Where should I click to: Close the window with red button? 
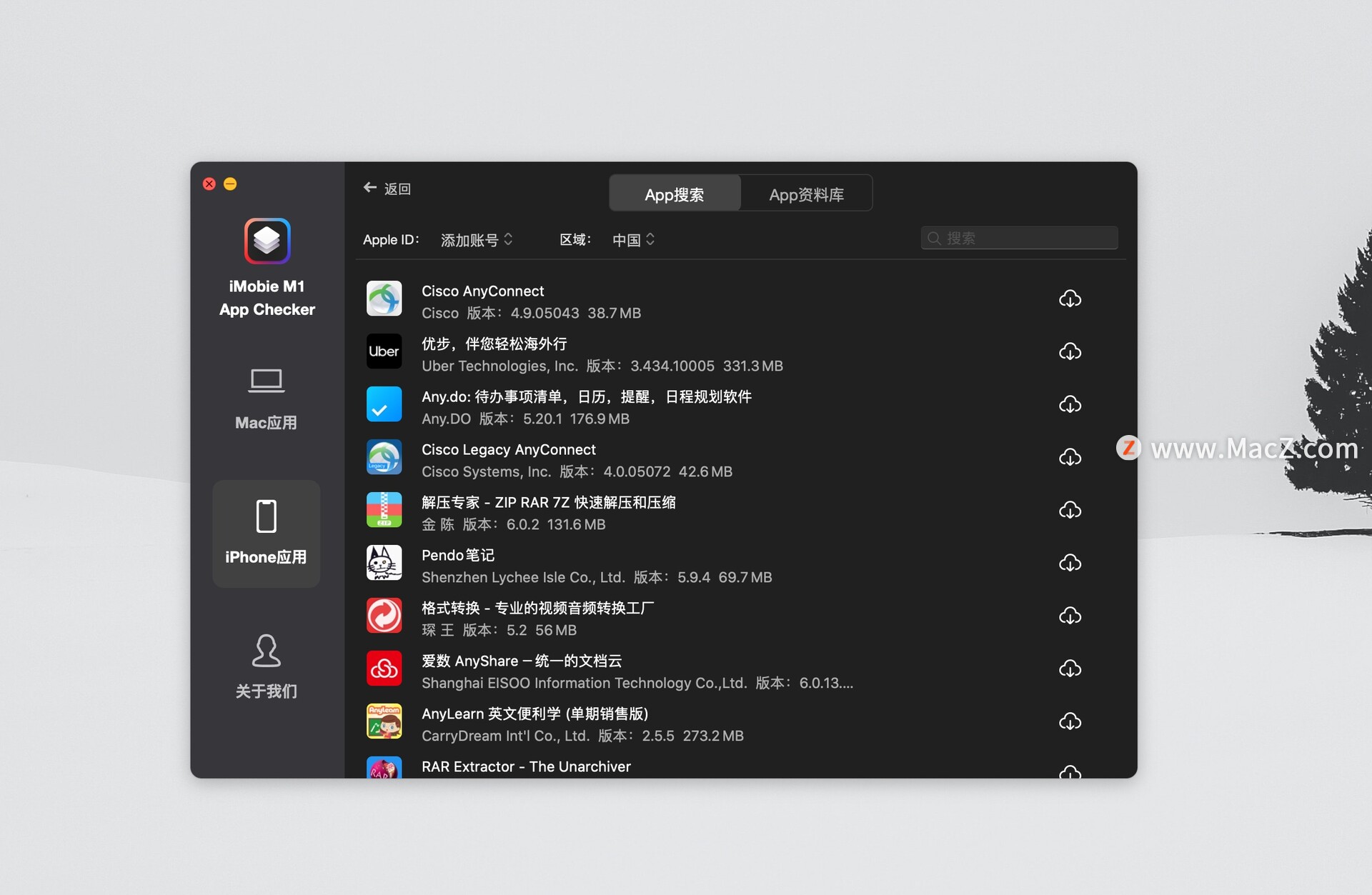coord(209,184)
